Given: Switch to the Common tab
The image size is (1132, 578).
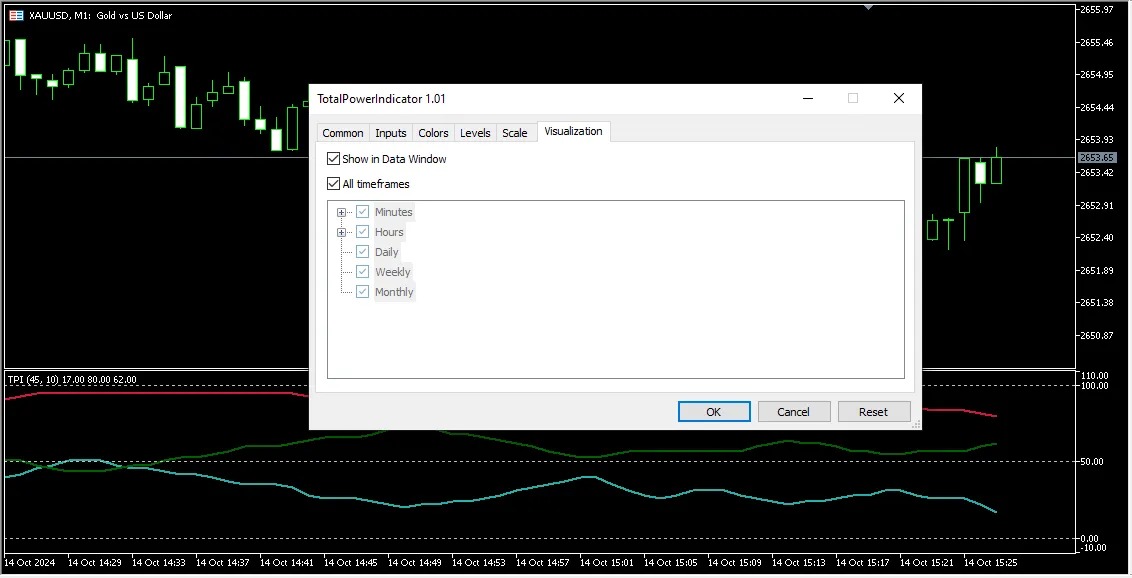Looking at the screenshot, I should click(343, 133).
